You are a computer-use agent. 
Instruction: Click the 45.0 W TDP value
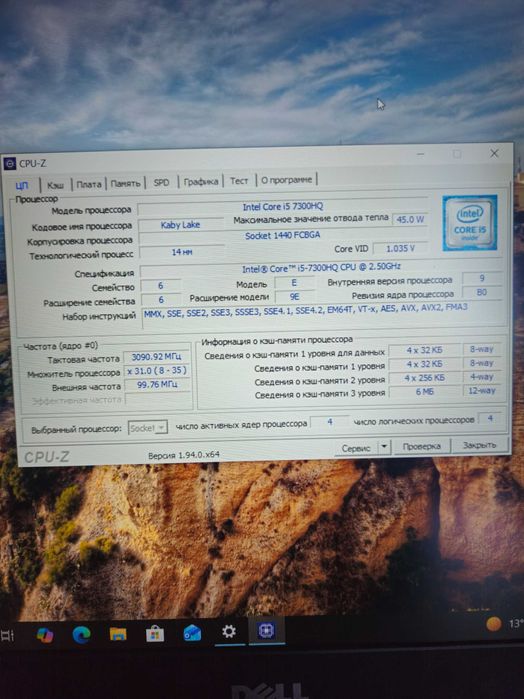click(410, 219)
